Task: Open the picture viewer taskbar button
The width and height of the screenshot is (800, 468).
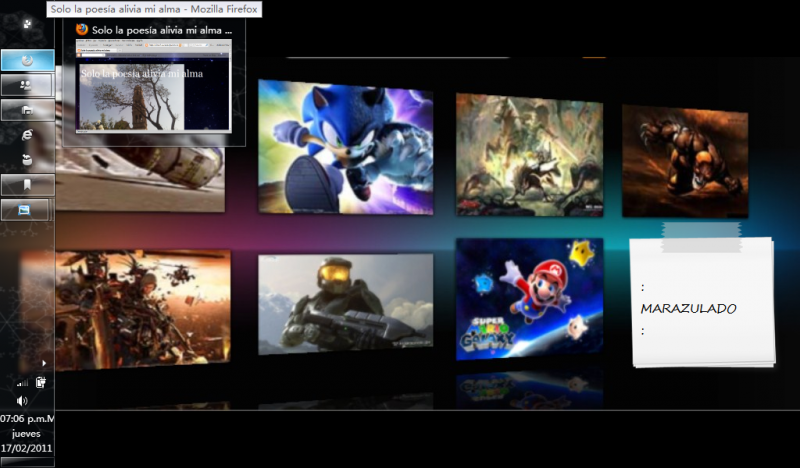Action: coord(25,210)
